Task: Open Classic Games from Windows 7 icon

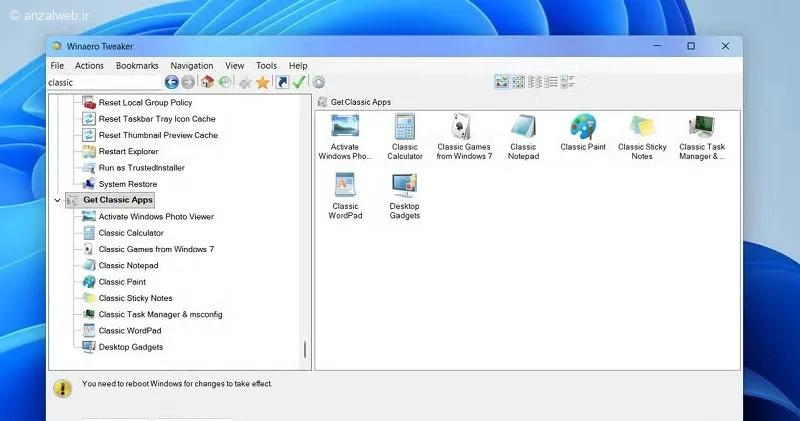Action: pyautogui.click(x=464, y=137)
